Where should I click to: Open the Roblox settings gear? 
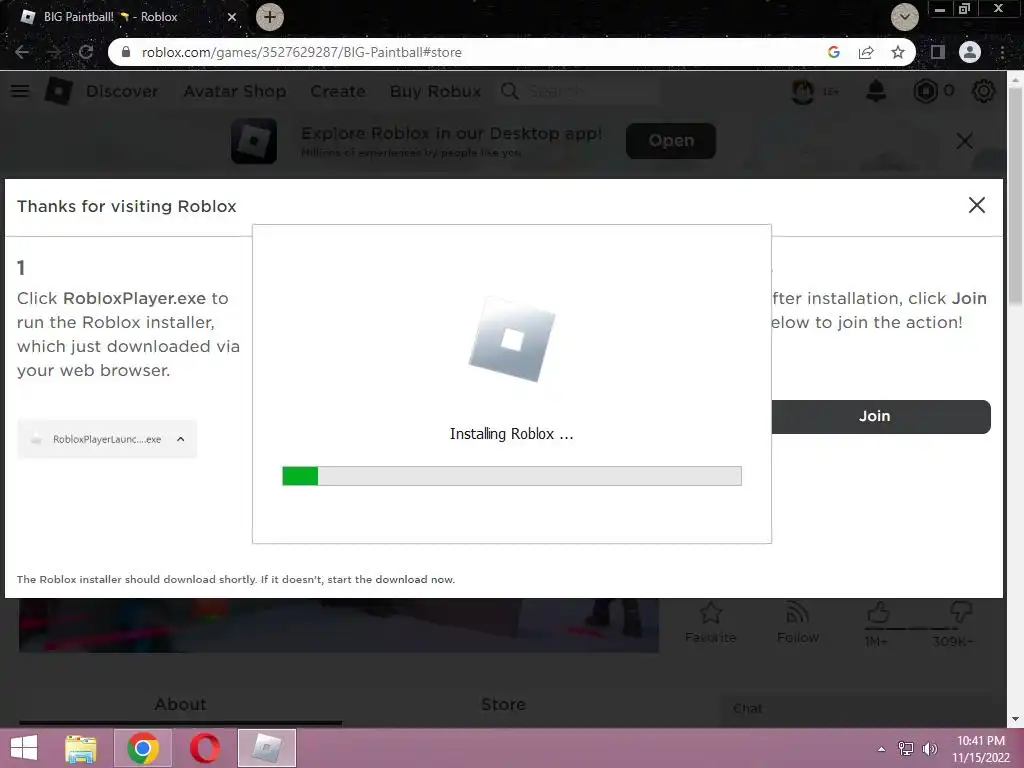[984, 91]
